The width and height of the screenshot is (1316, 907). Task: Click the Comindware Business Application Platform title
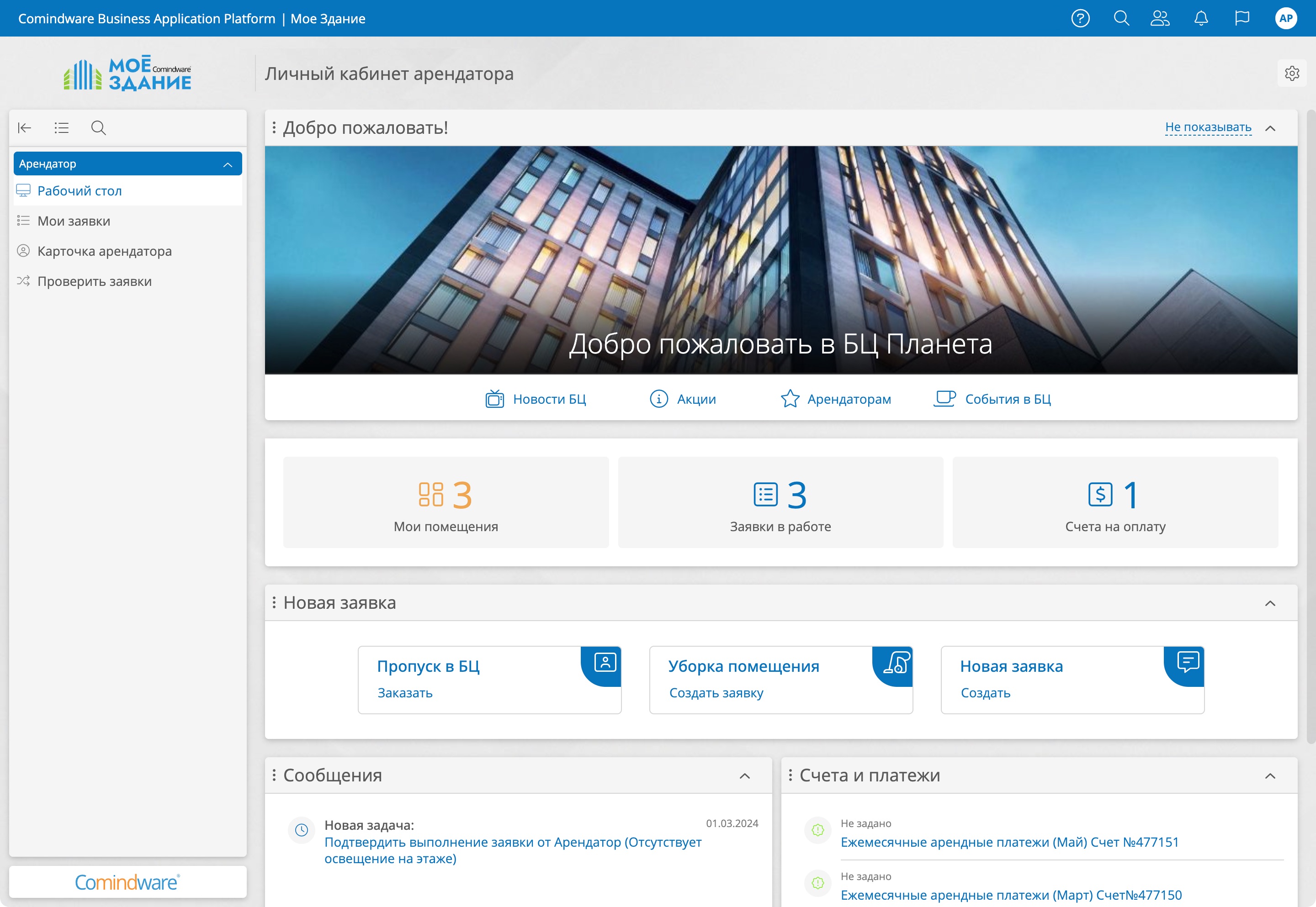click(x=147, y=18)
